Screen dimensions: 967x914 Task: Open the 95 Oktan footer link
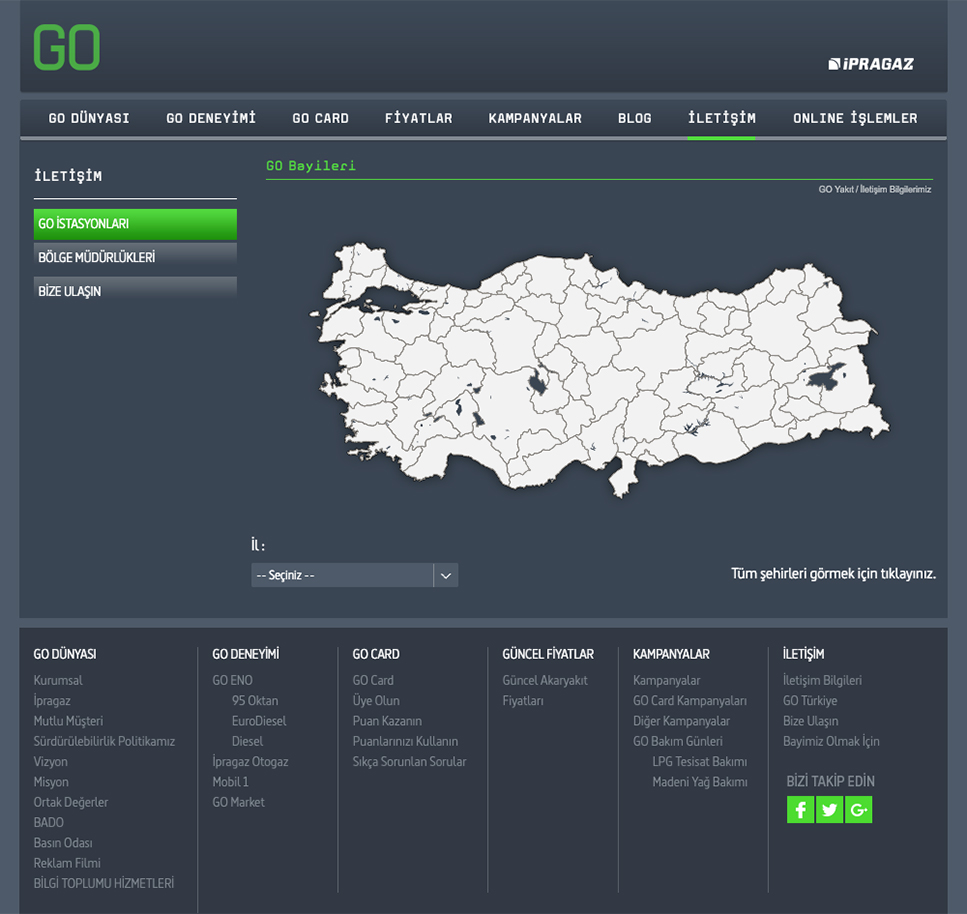(255, 701)
